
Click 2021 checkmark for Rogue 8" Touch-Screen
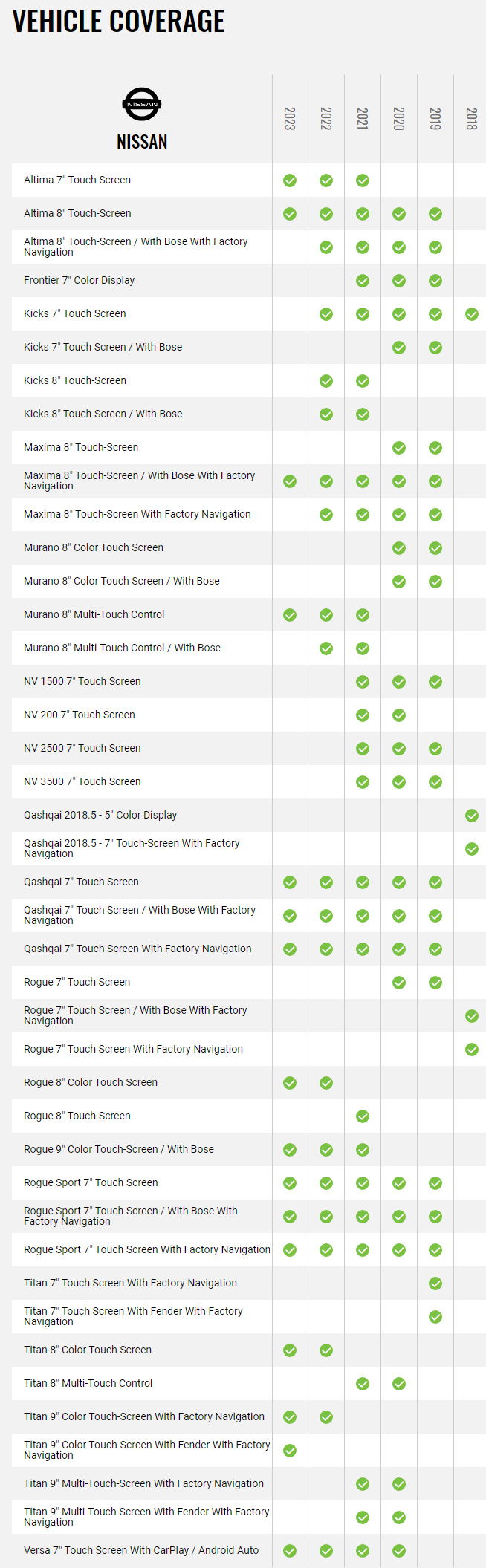coord(363,1116)
